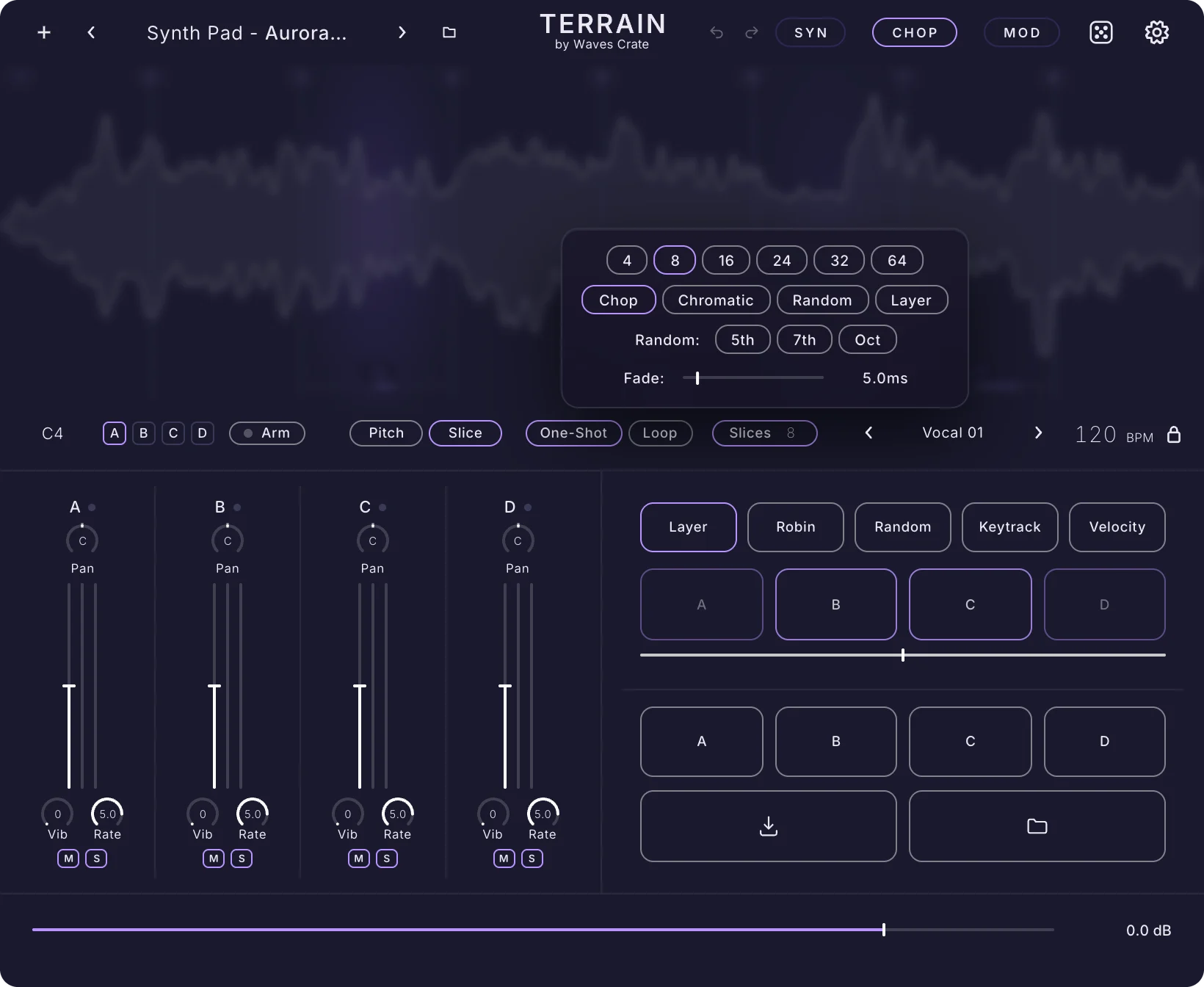Solo channel D with S button
1204x987 pixels.
[532, 858]
